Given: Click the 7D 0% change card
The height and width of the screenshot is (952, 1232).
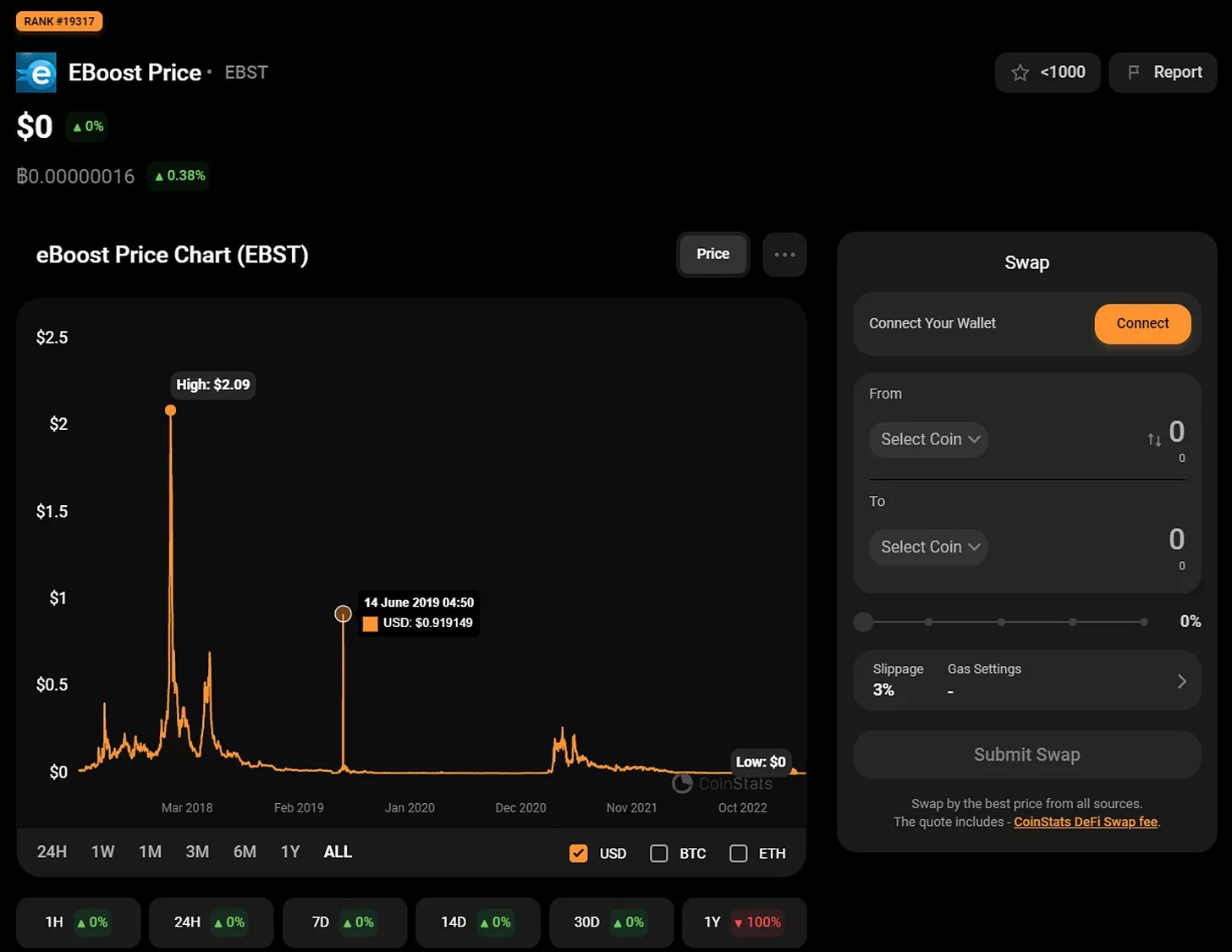Looking at the screenshot, I should (344, 922).
